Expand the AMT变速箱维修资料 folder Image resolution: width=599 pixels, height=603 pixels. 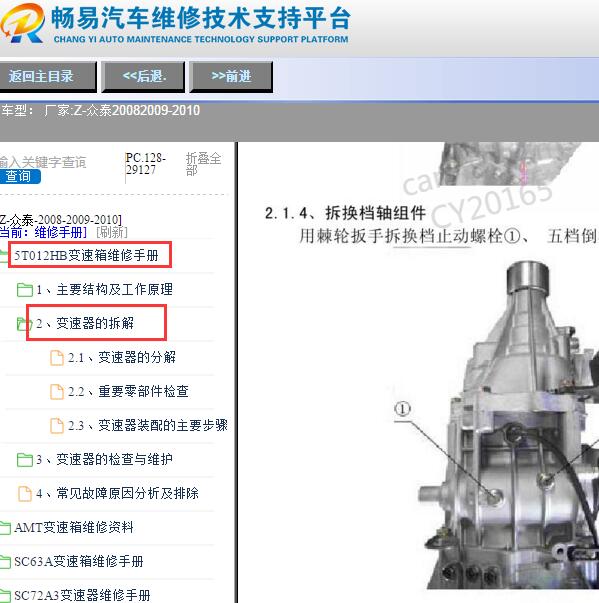tap(74, 527)
